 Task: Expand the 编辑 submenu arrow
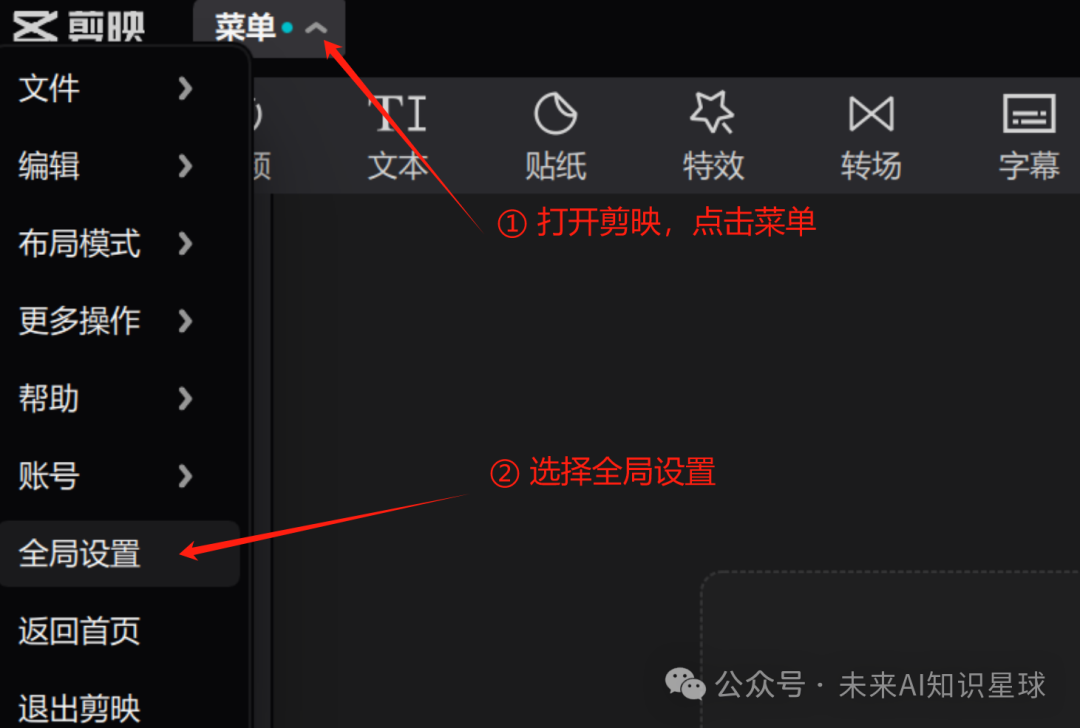(185, 166)
